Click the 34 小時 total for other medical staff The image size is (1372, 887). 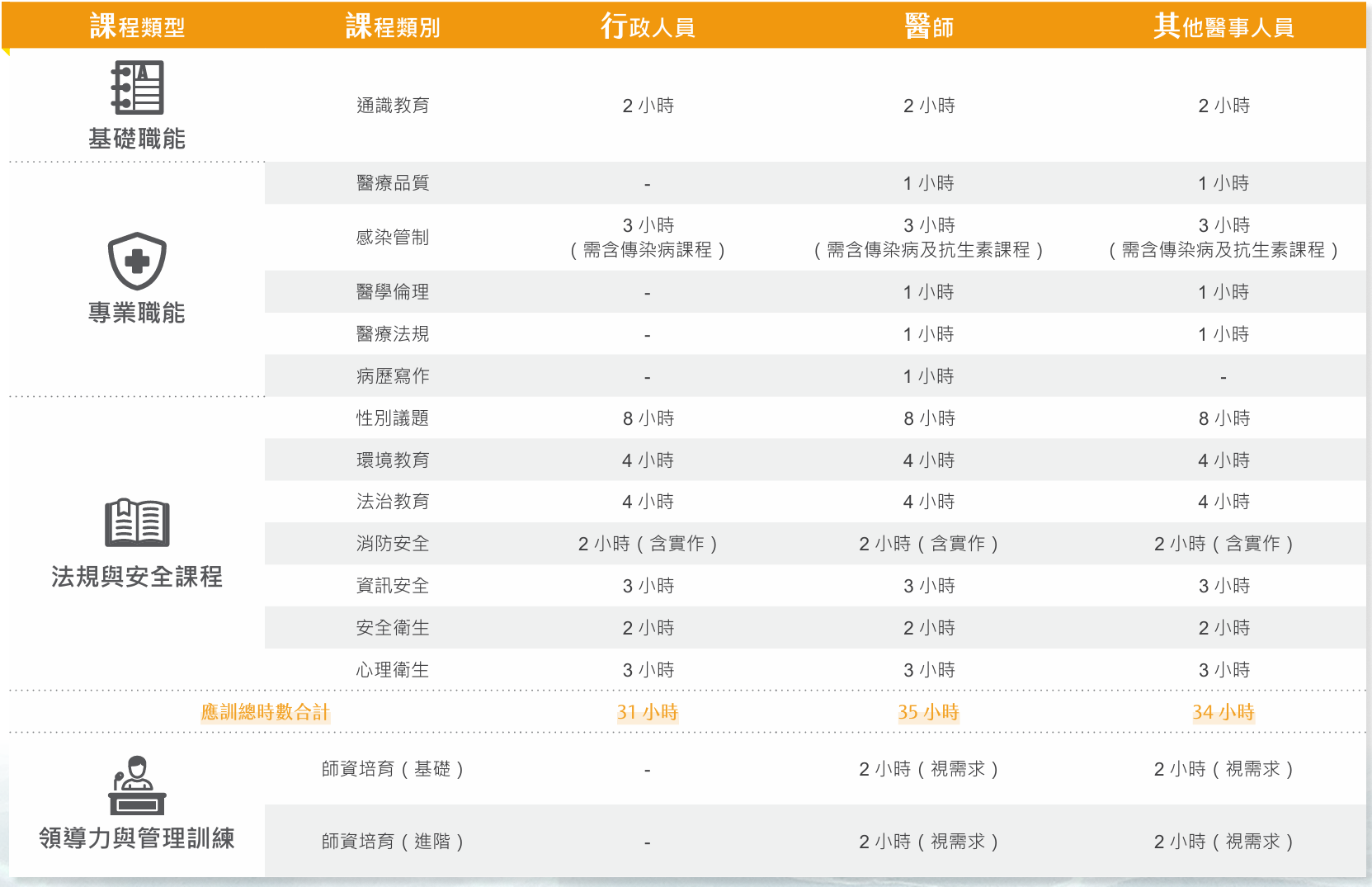tap(1223, 712)
